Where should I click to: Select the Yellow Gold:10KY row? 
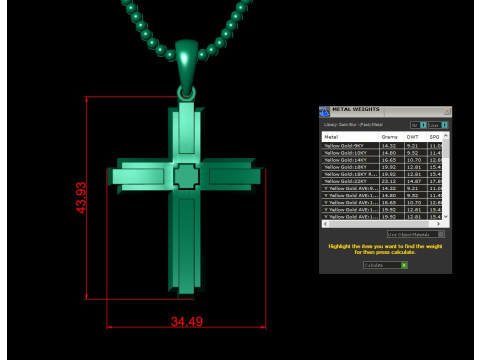point(382,153)
